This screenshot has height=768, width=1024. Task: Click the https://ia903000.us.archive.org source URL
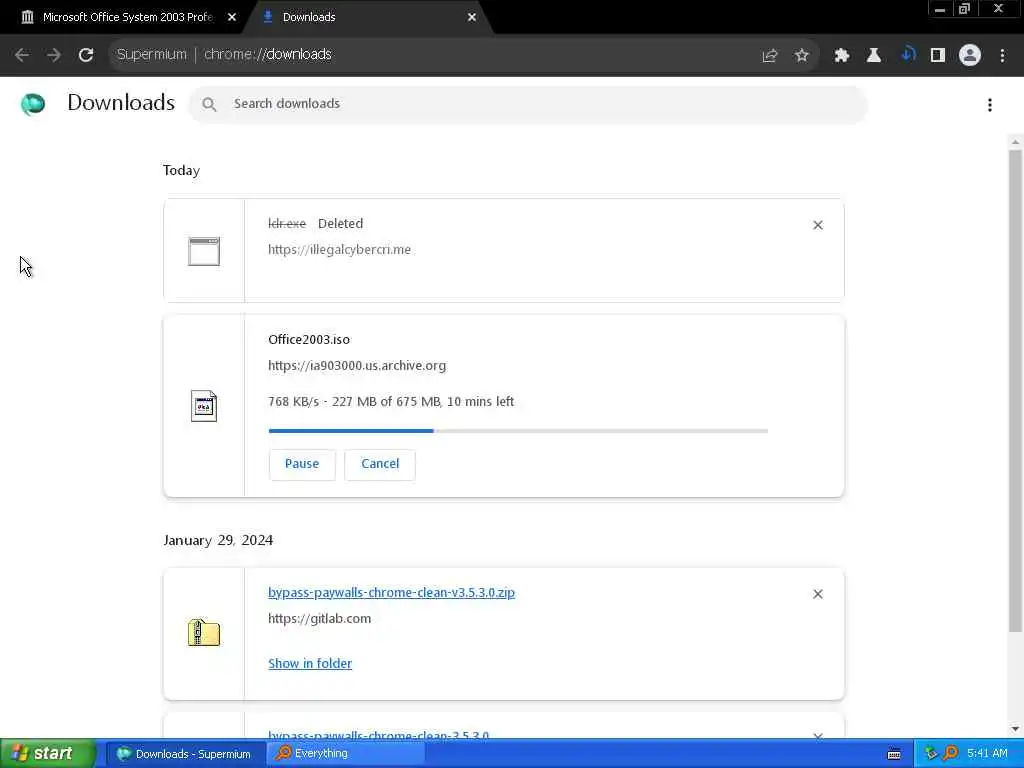click(x=357, y=366)
